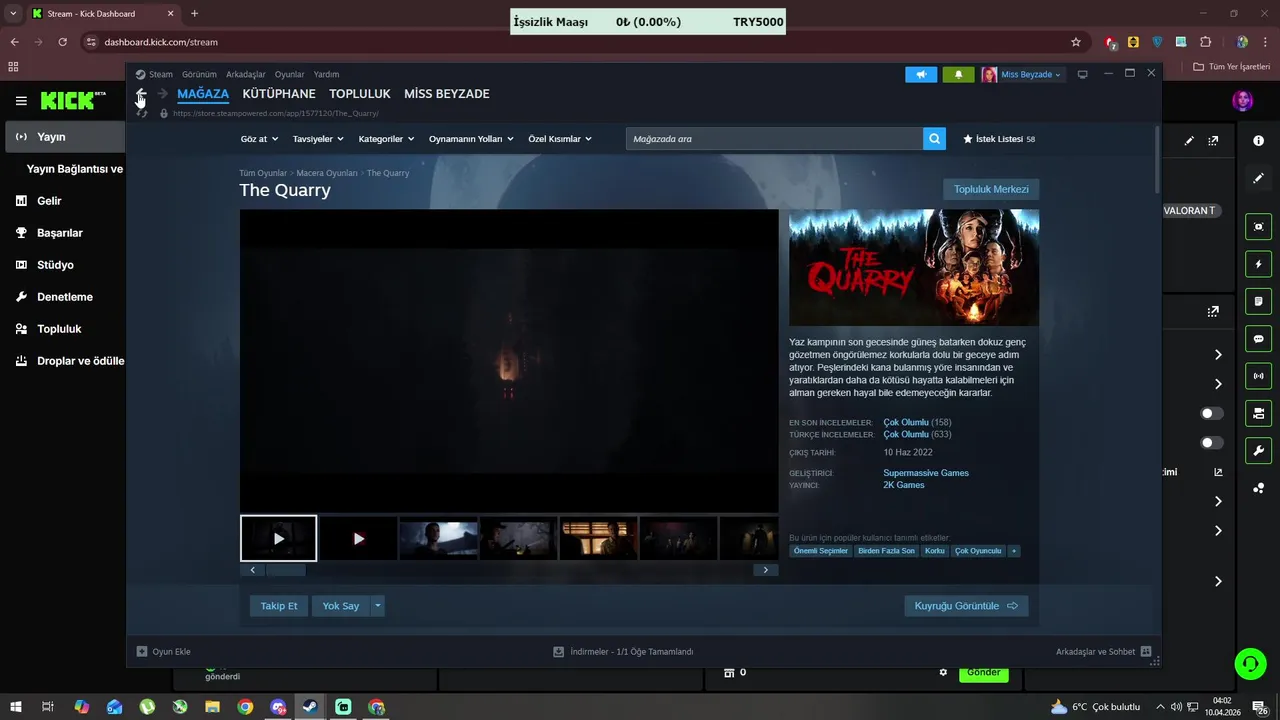The image size is (1280, 720).
Task: Click the Topluluk Merkezi button
Action: (991, 189)
